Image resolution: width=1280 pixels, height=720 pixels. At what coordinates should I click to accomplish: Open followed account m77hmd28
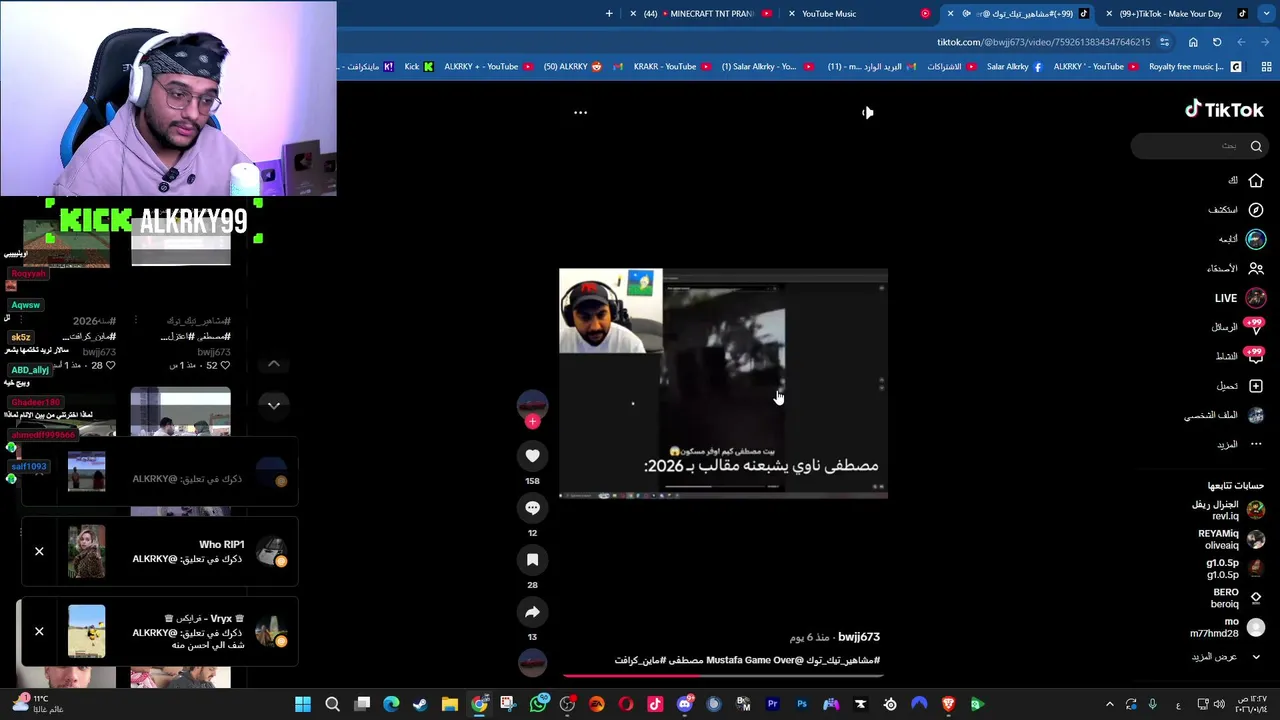1226,627
